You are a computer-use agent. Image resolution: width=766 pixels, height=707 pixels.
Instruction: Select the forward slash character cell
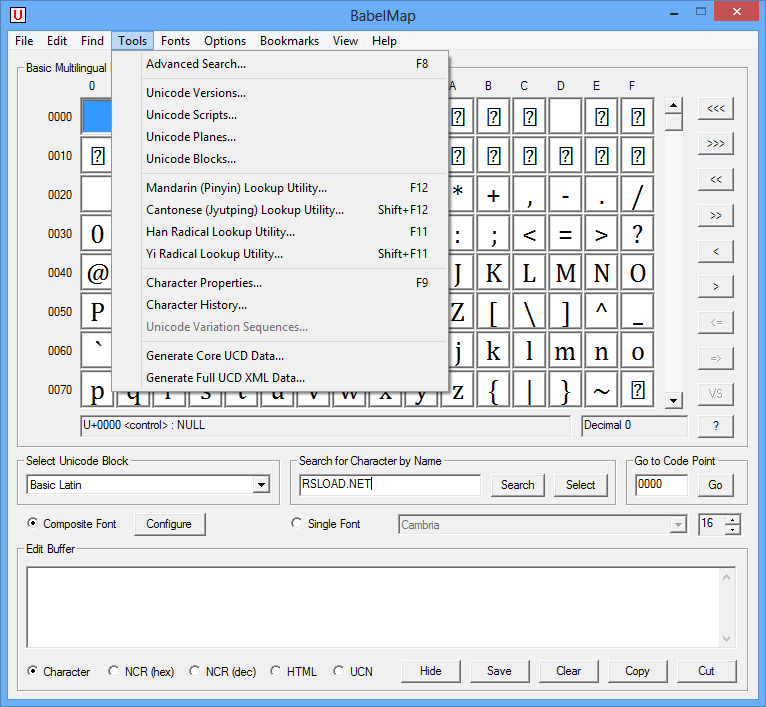tap(638, 195)
